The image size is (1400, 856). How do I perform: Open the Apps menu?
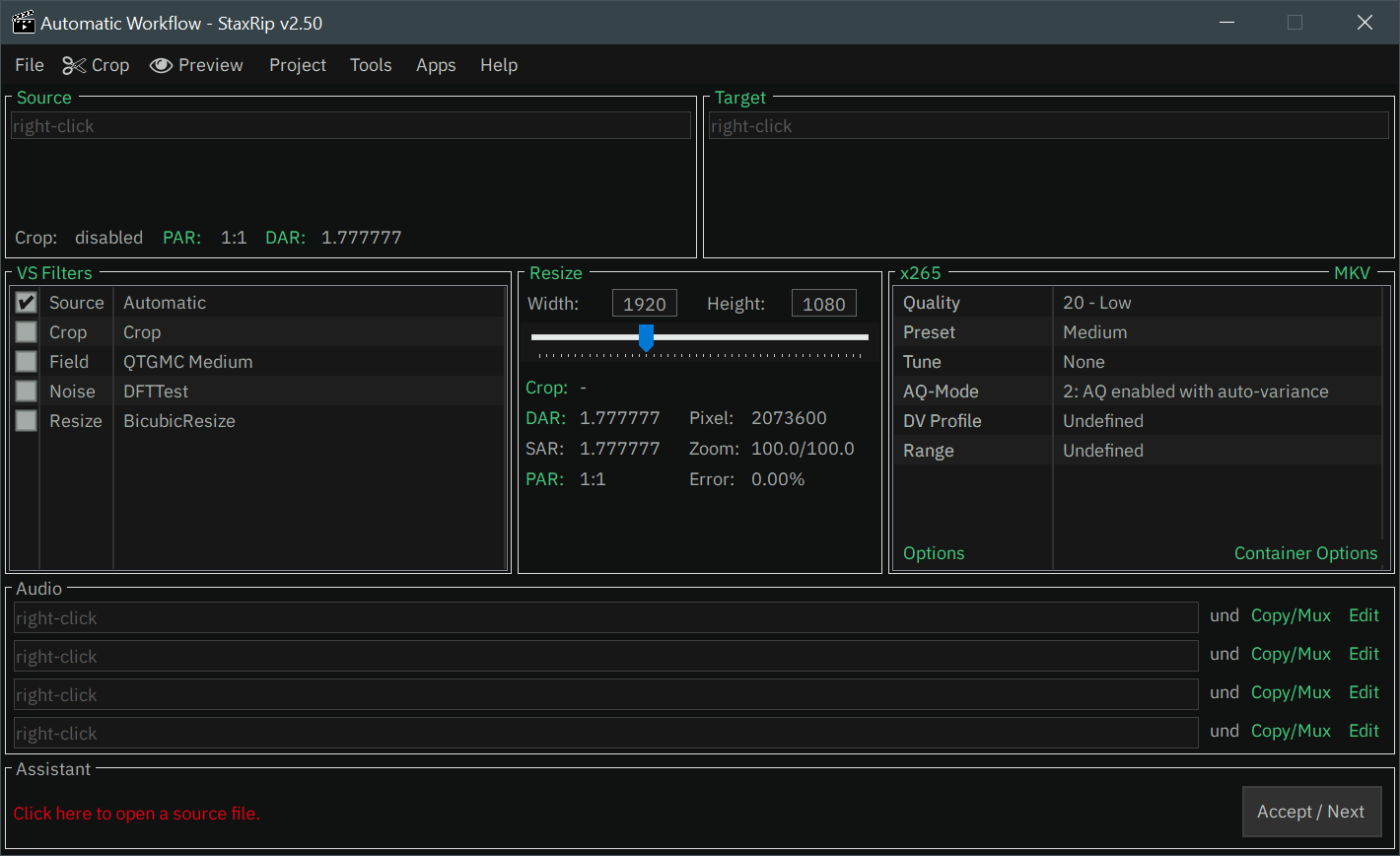click(x=436, y=65)
